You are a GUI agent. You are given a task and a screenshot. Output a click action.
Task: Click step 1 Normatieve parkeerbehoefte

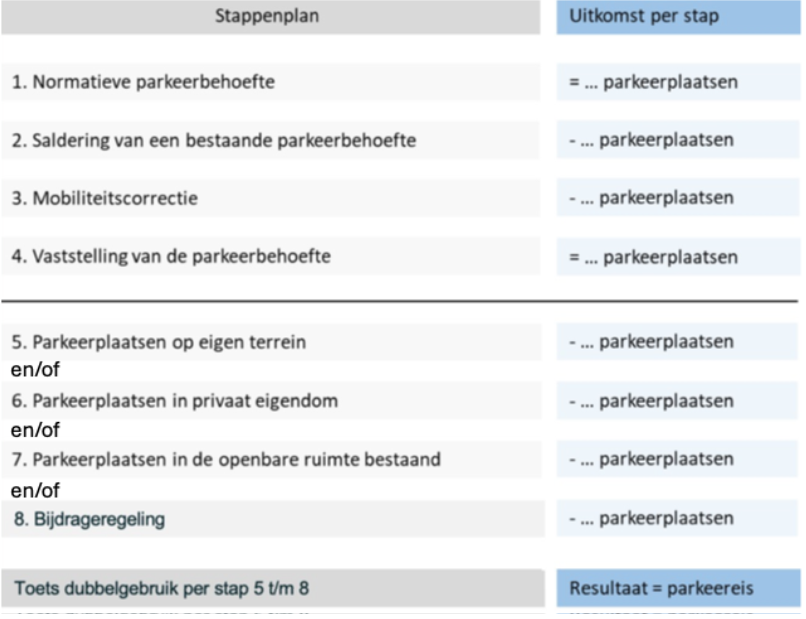[x=271, y=82]
